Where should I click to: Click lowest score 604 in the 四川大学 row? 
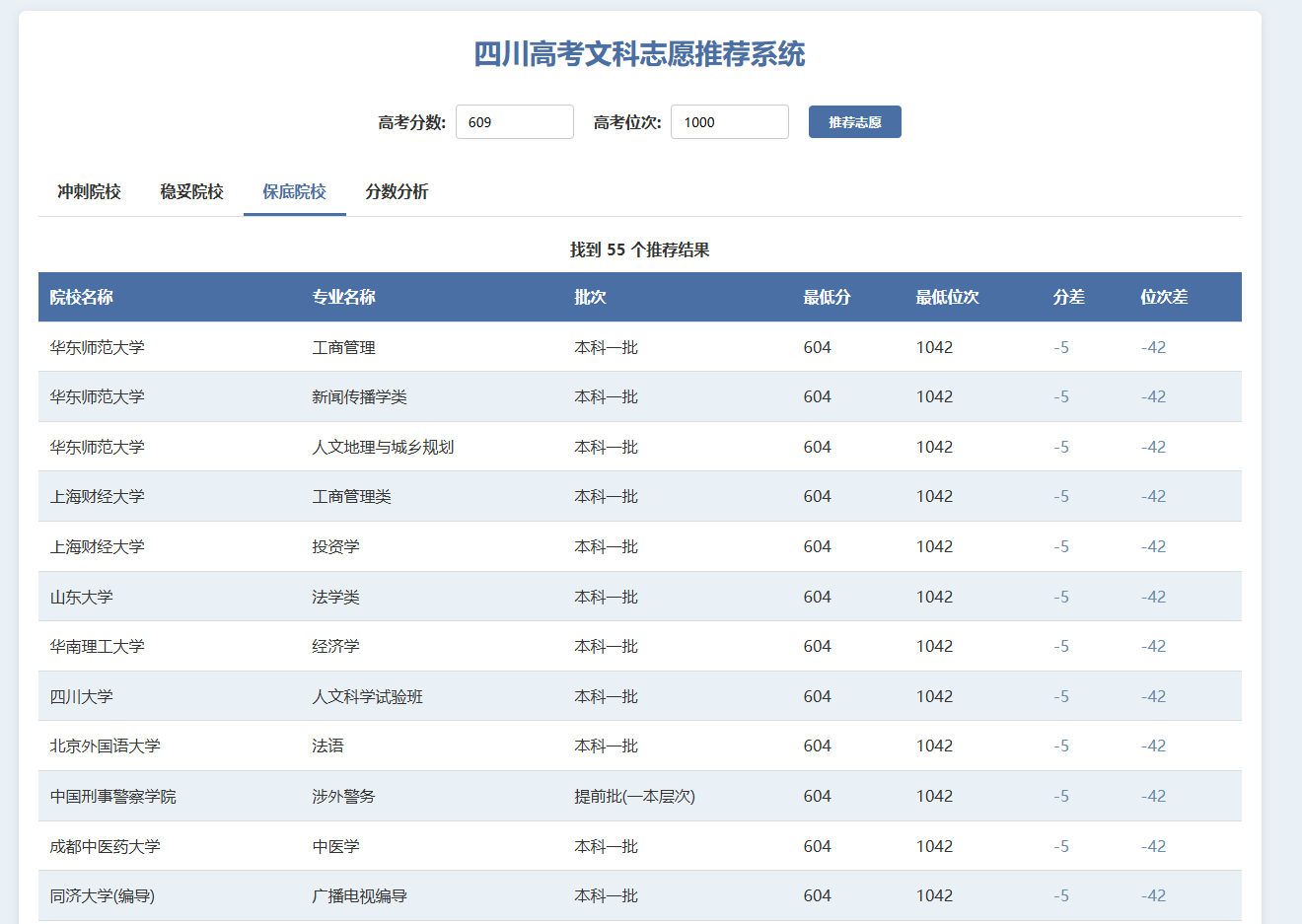tap(818, 696)
